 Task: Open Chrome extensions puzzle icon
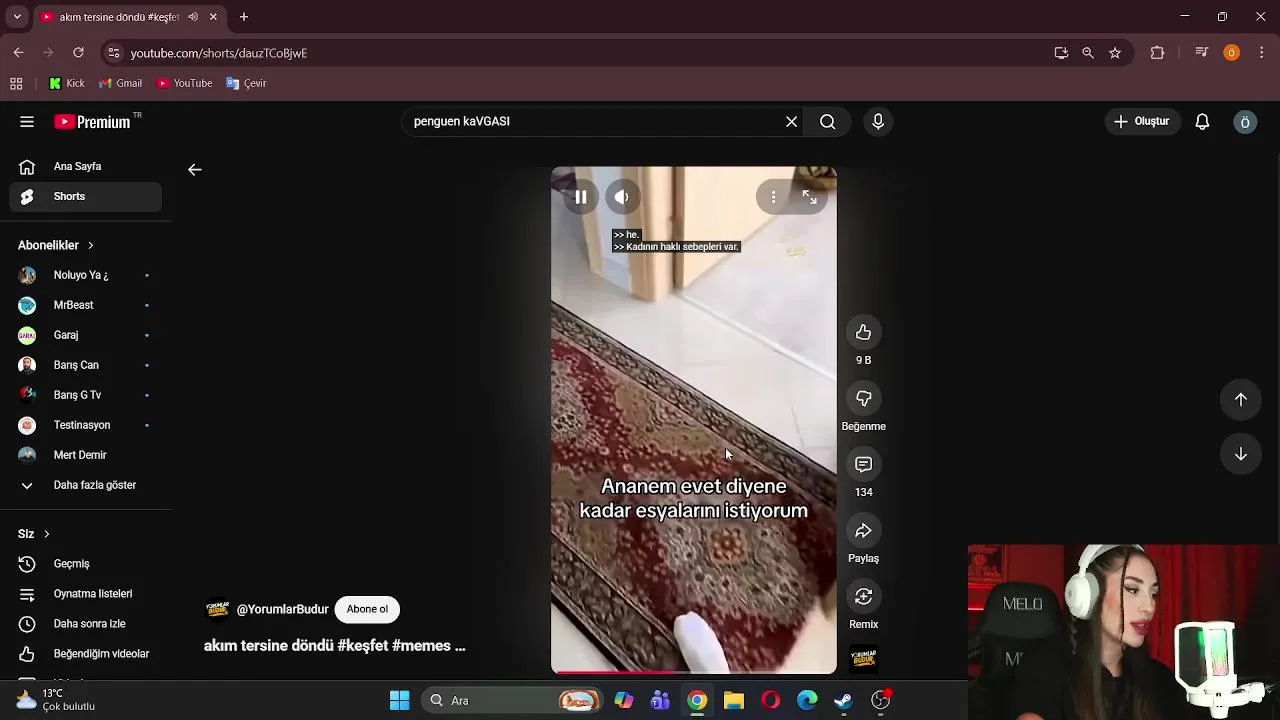(1158, 53)
